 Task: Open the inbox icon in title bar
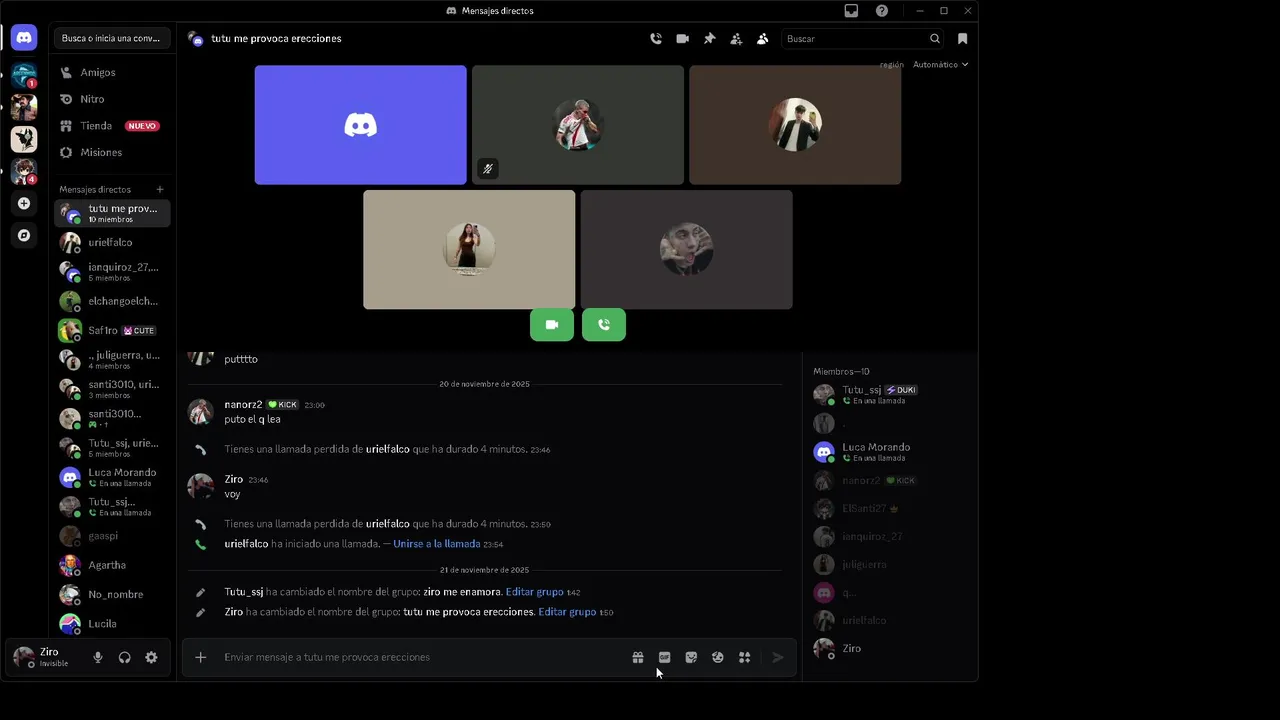pos(851,11)
